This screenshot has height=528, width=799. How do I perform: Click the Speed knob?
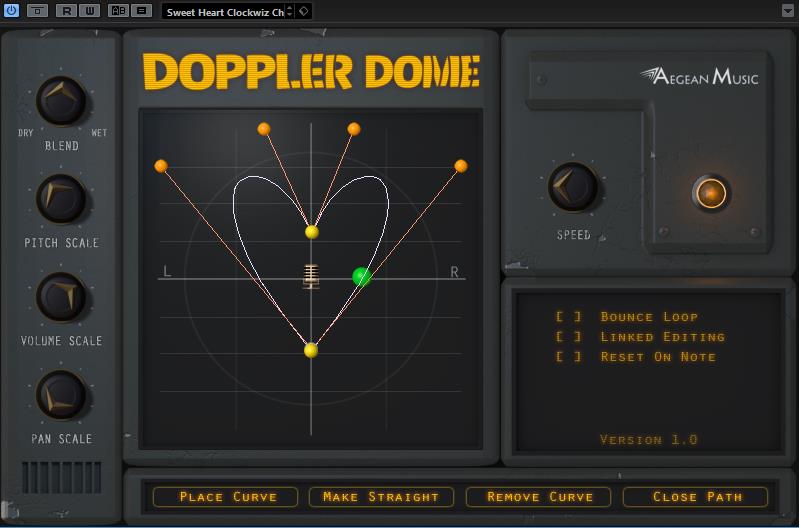click(x=573, y=187)
